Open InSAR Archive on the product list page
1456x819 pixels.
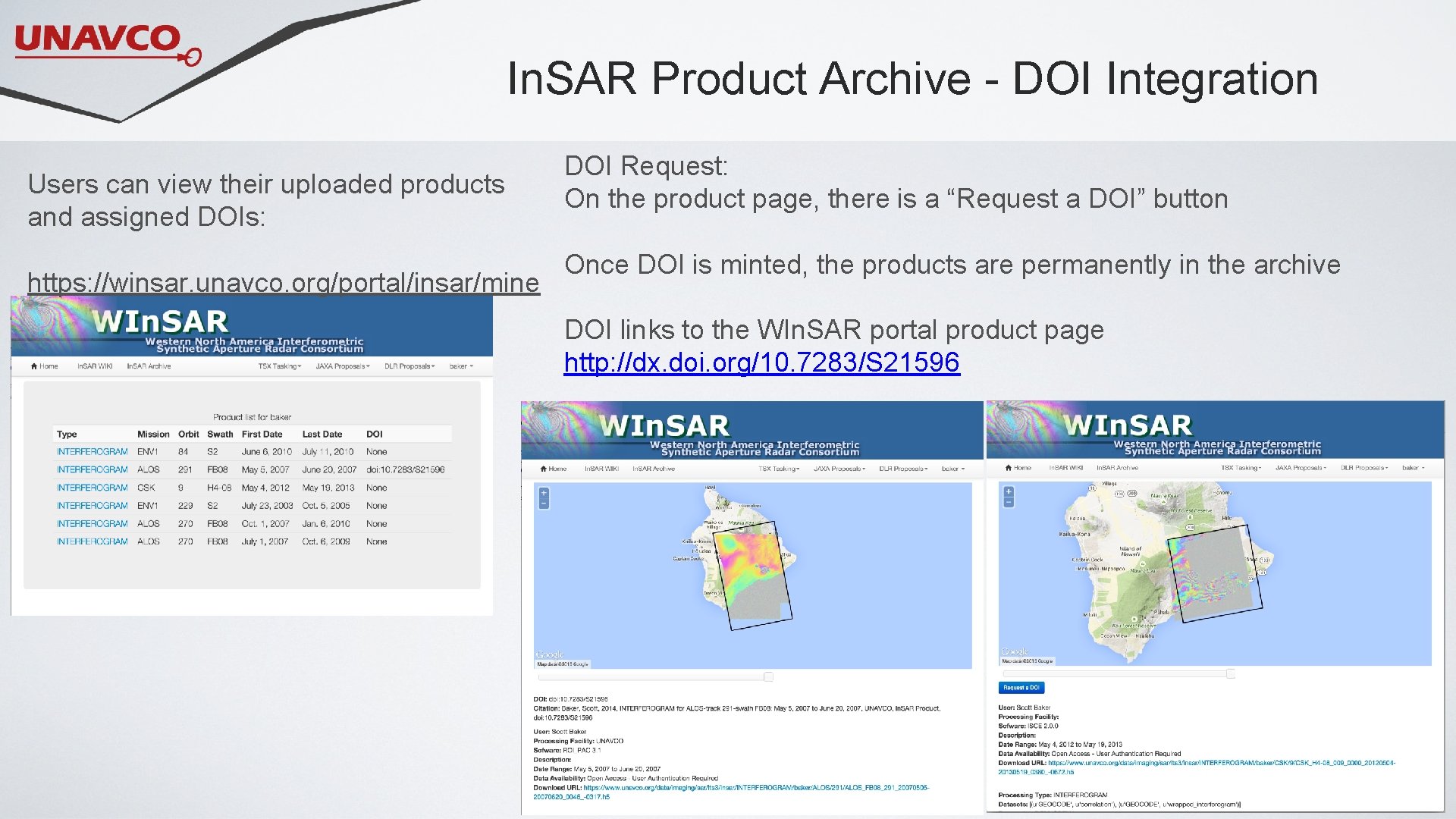(149, 366)
